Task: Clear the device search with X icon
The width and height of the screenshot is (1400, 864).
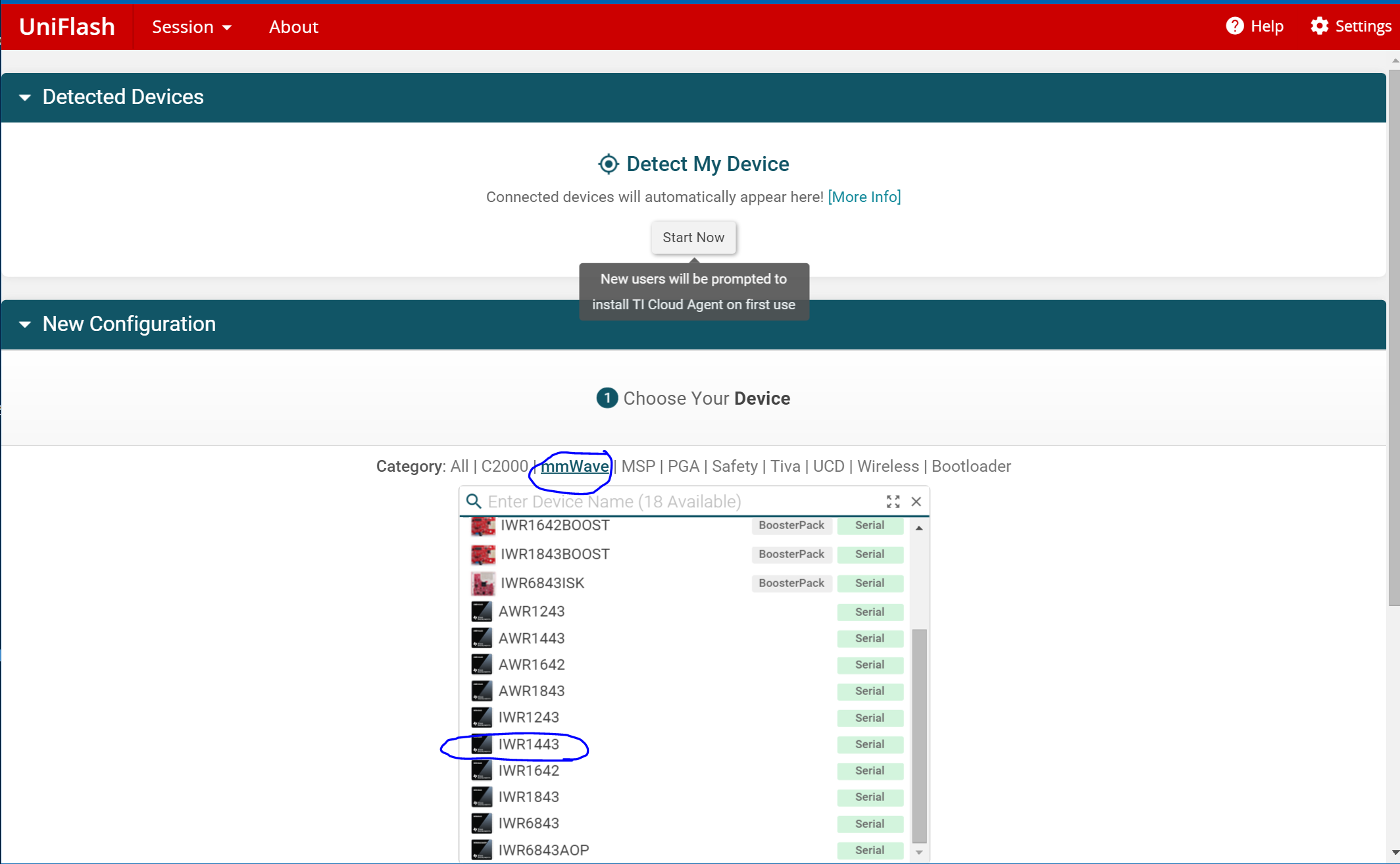Action: pyautogui.click(x=916, y=502)
